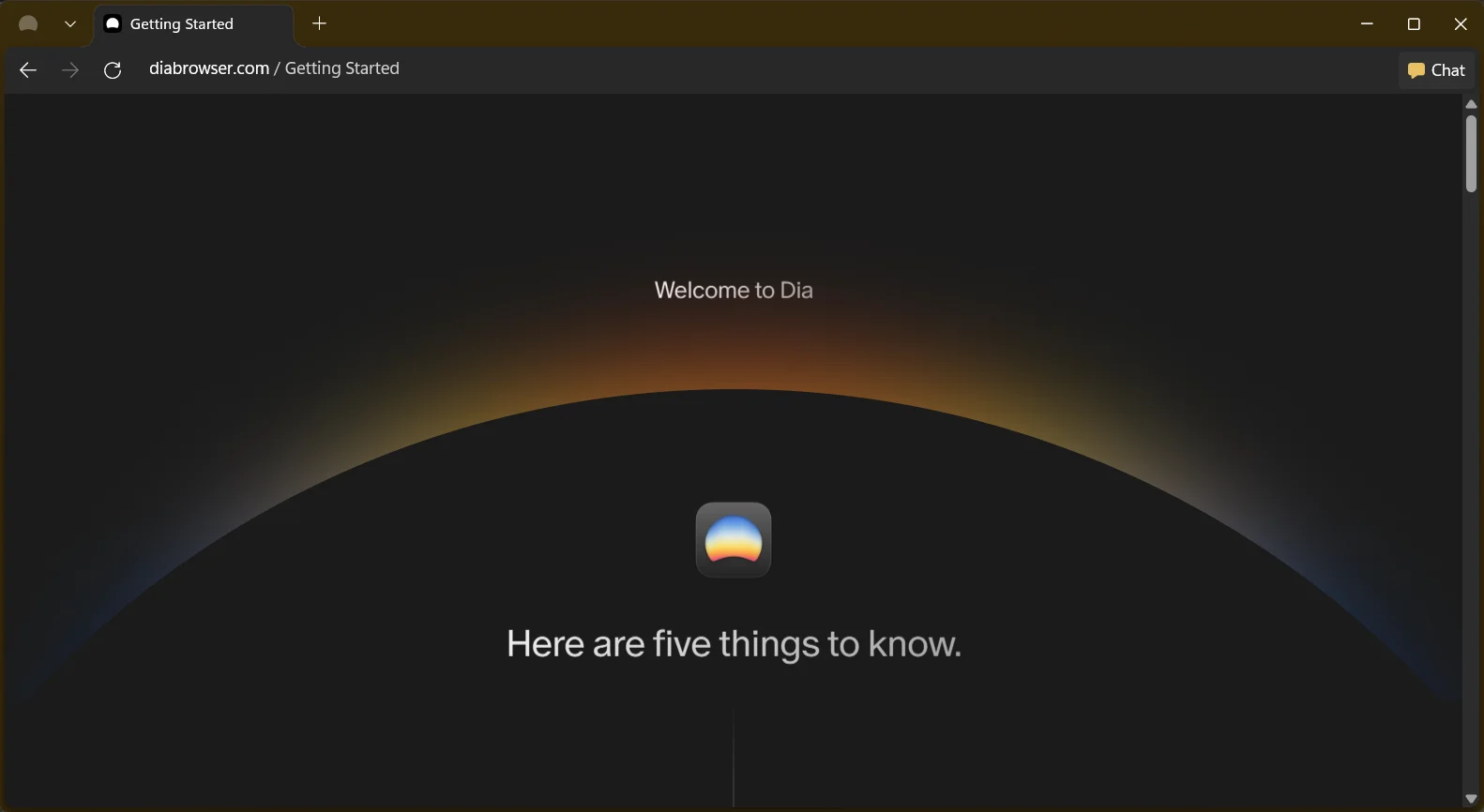
Task: Select the Getting Started tab
Action: (193, 24)
